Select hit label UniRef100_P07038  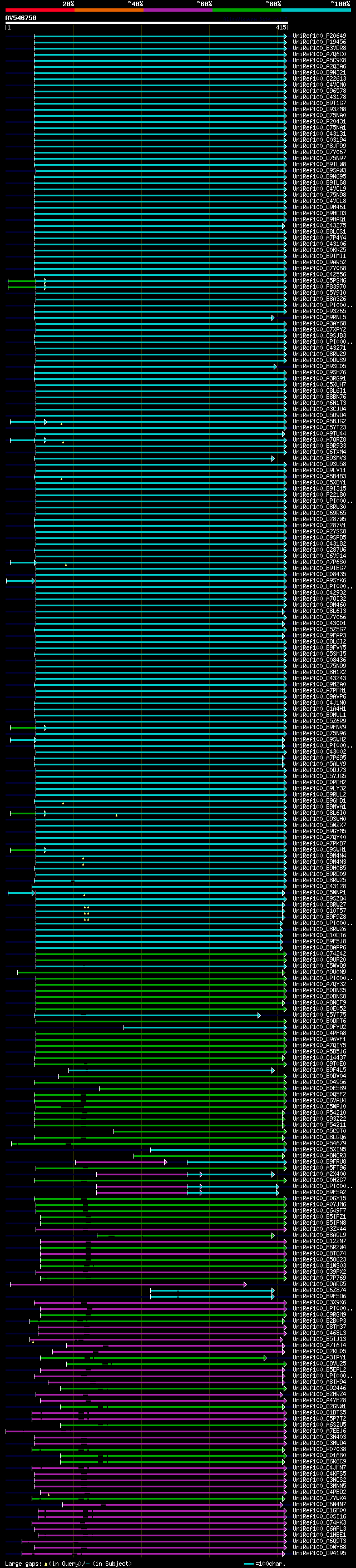pos(319,1449)
